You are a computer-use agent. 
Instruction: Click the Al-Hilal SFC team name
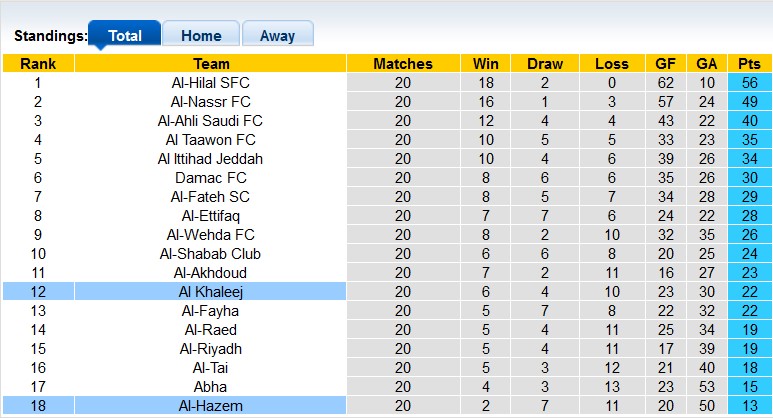(x=211, y=83)
